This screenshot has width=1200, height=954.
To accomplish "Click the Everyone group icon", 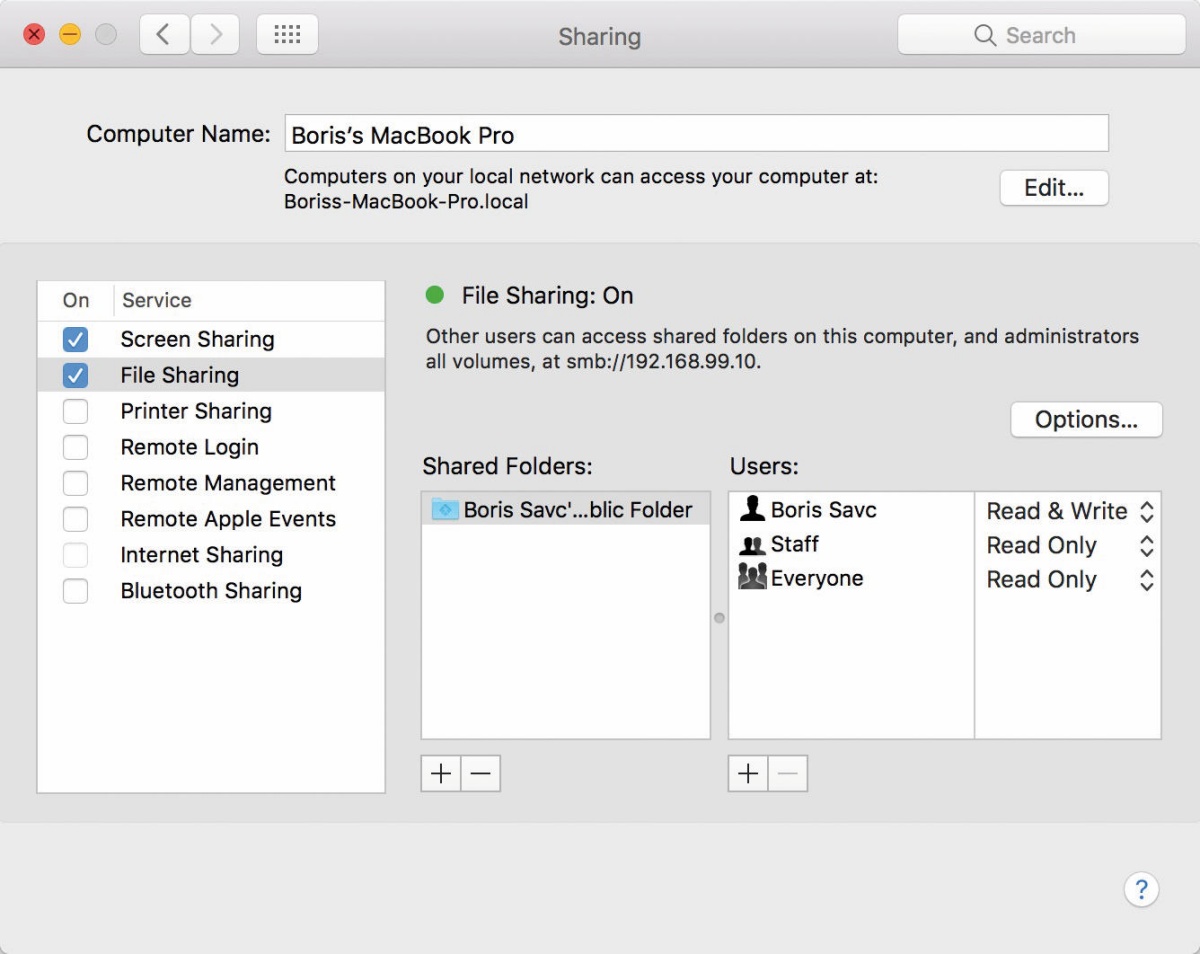I will 752,578.
